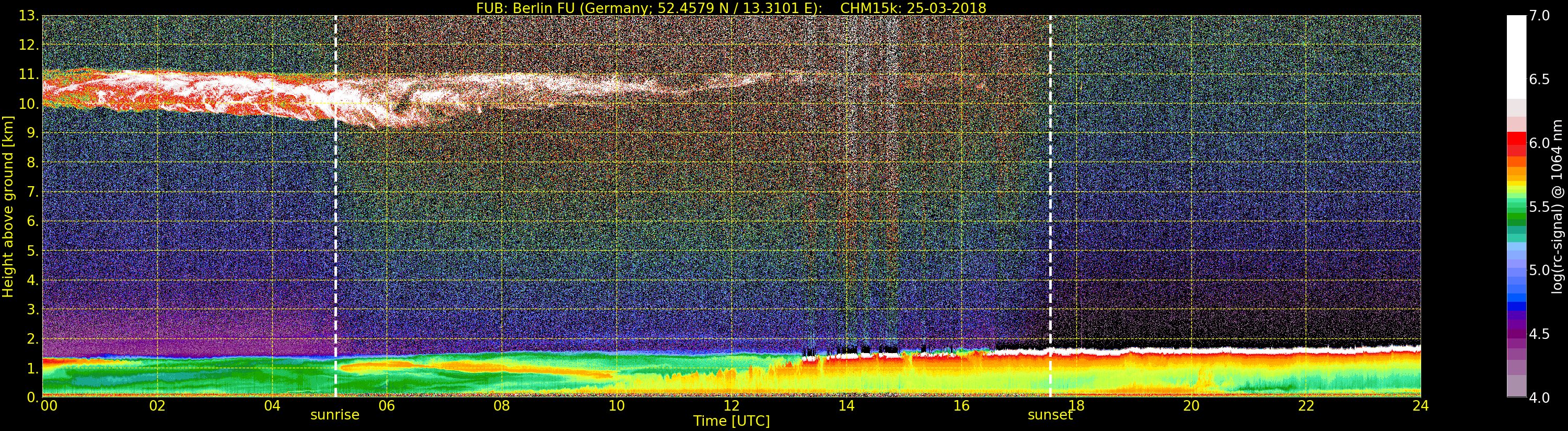
Task: Click the time axis tick '06'
Action: tap(387, 406)
